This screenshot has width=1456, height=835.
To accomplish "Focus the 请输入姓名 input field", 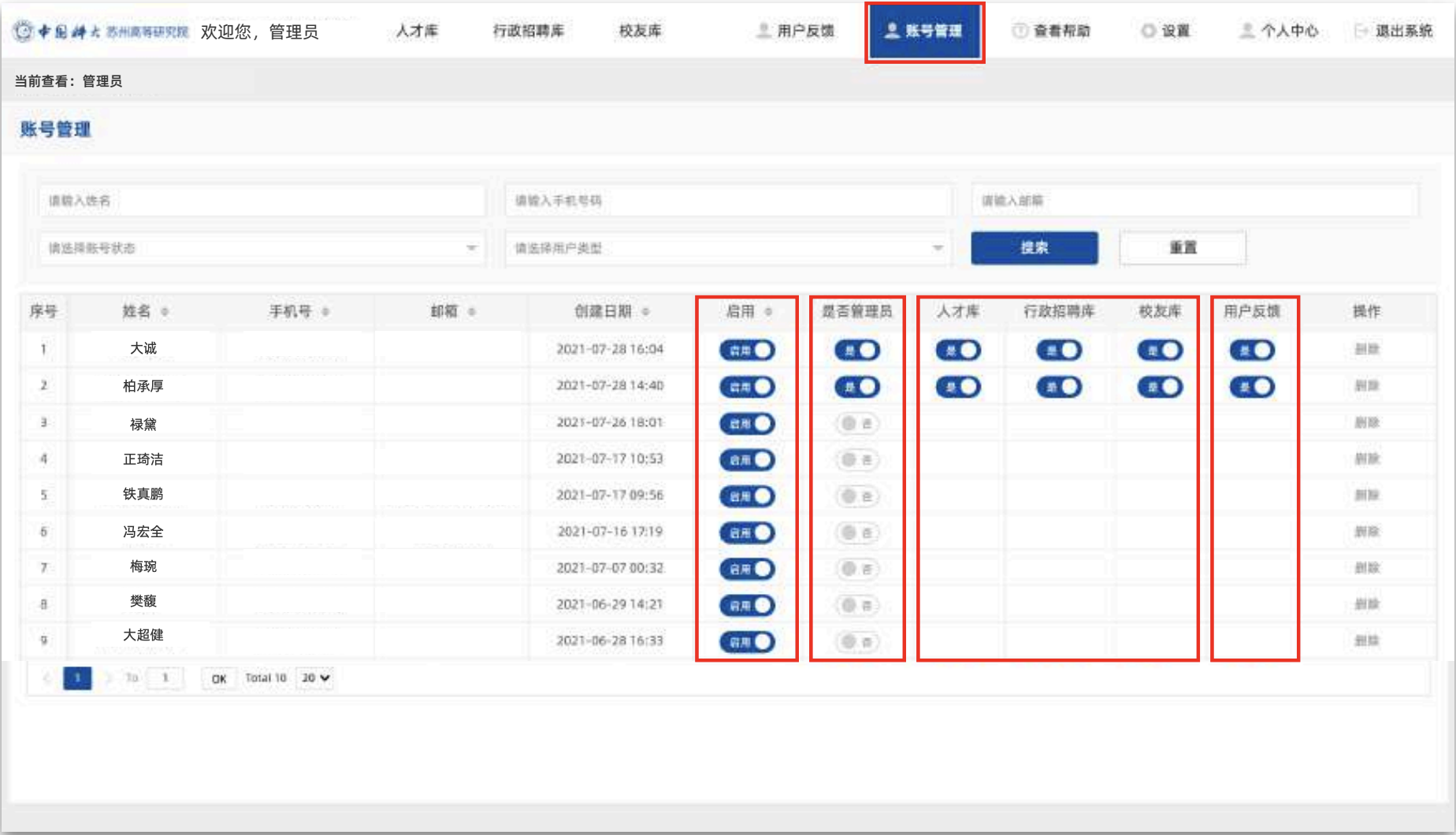I will click(x=262, y=201).
